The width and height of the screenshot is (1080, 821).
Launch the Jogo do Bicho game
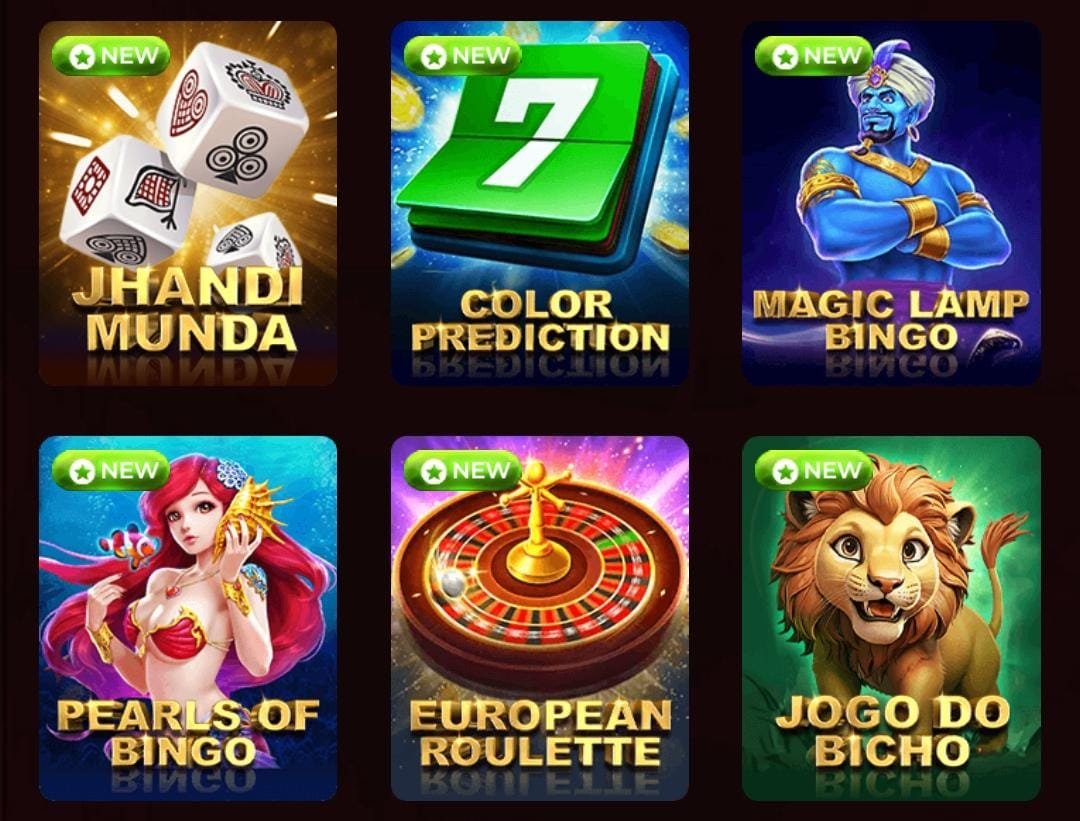tap(891, 618)
